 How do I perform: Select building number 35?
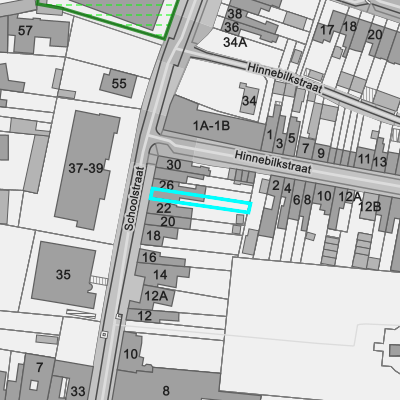[x=63, y=275]
